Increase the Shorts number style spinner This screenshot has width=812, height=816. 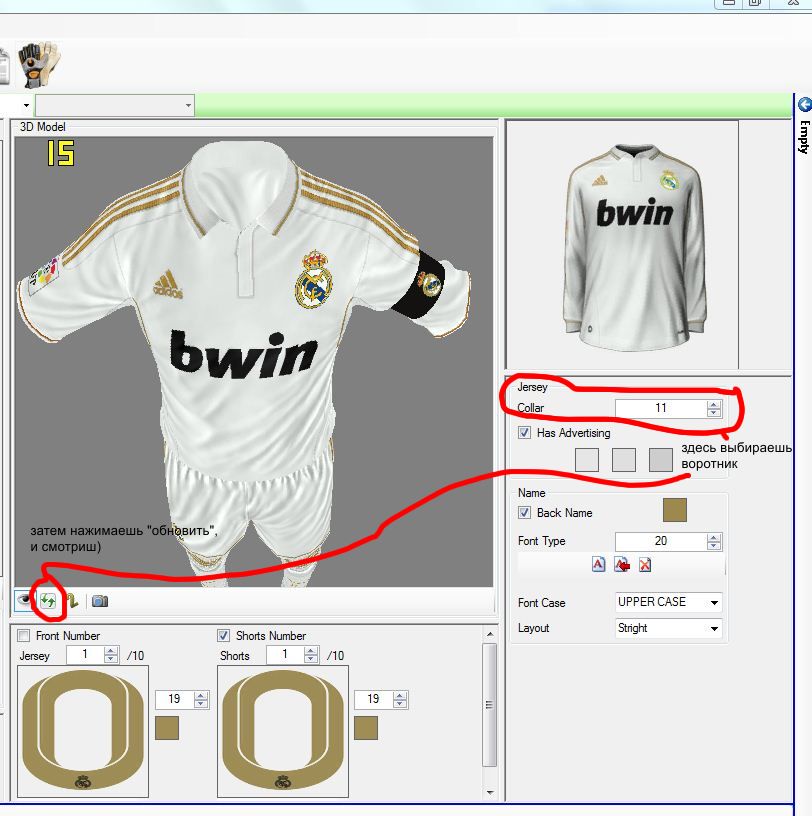pos(311,651)
